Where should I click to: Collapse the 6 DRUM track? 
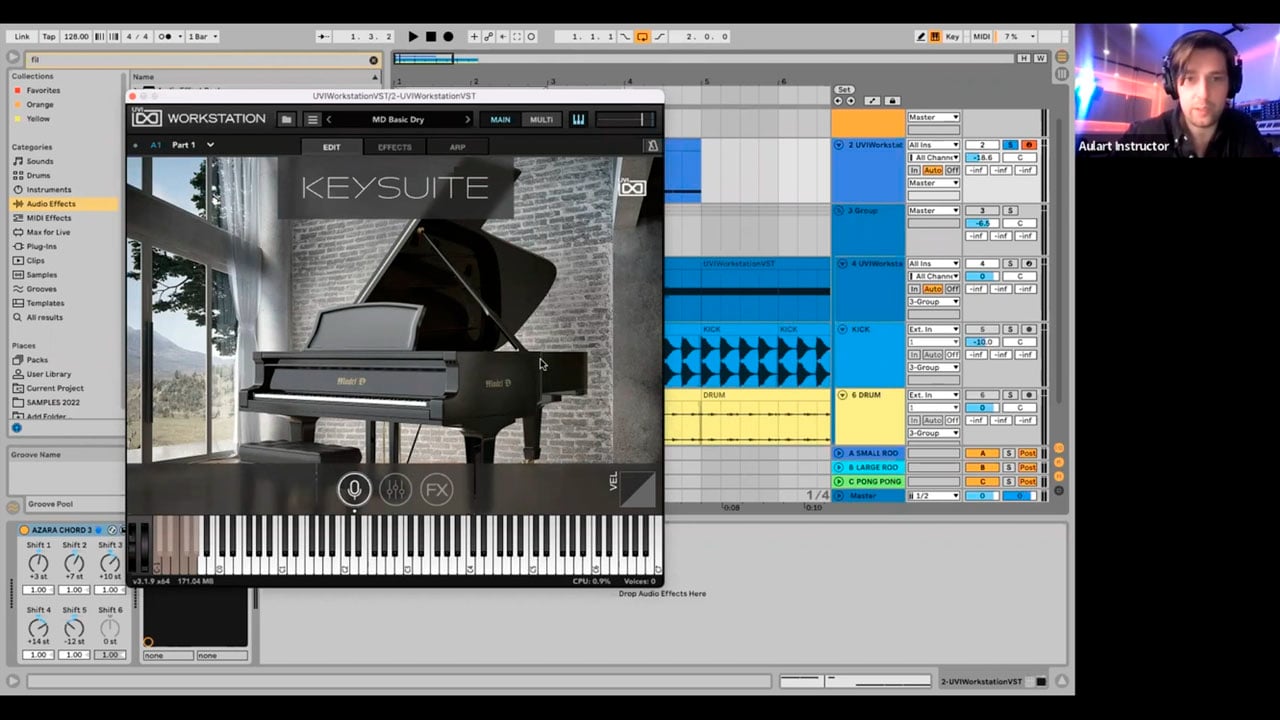(x=842, y=395)
